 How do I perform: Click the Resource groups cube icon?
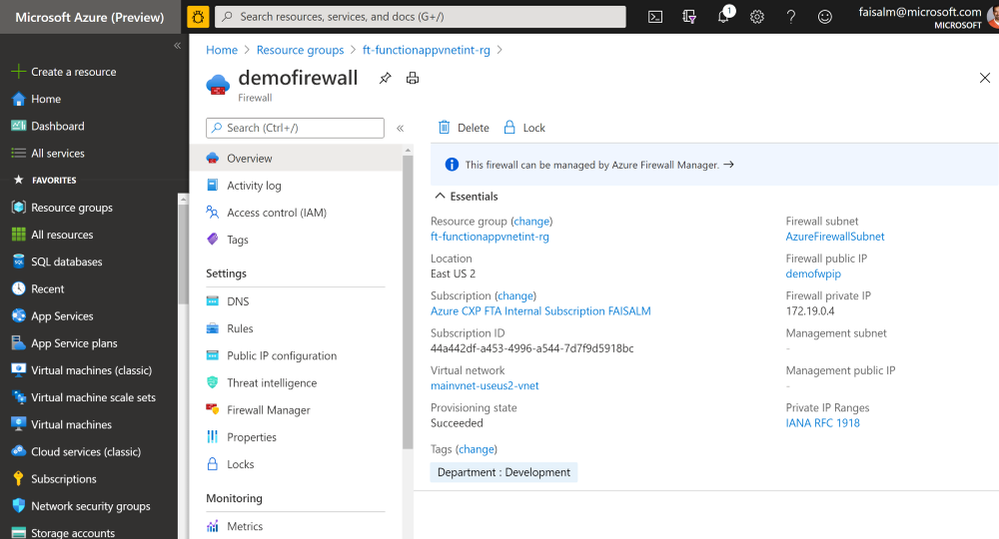[18, 207]
